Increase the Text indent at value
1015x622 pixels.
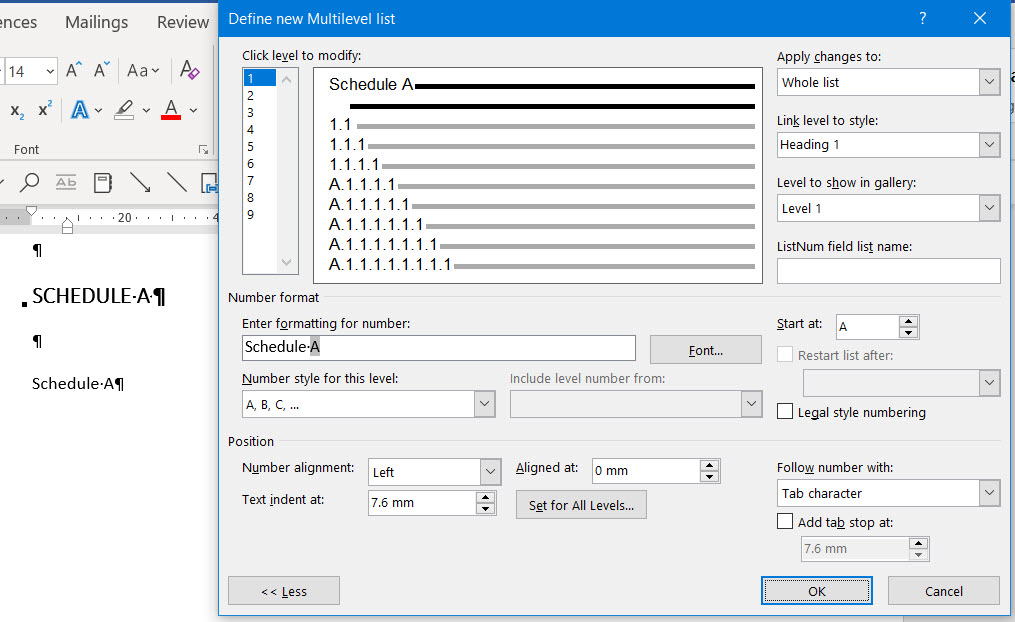click(485, 497)
